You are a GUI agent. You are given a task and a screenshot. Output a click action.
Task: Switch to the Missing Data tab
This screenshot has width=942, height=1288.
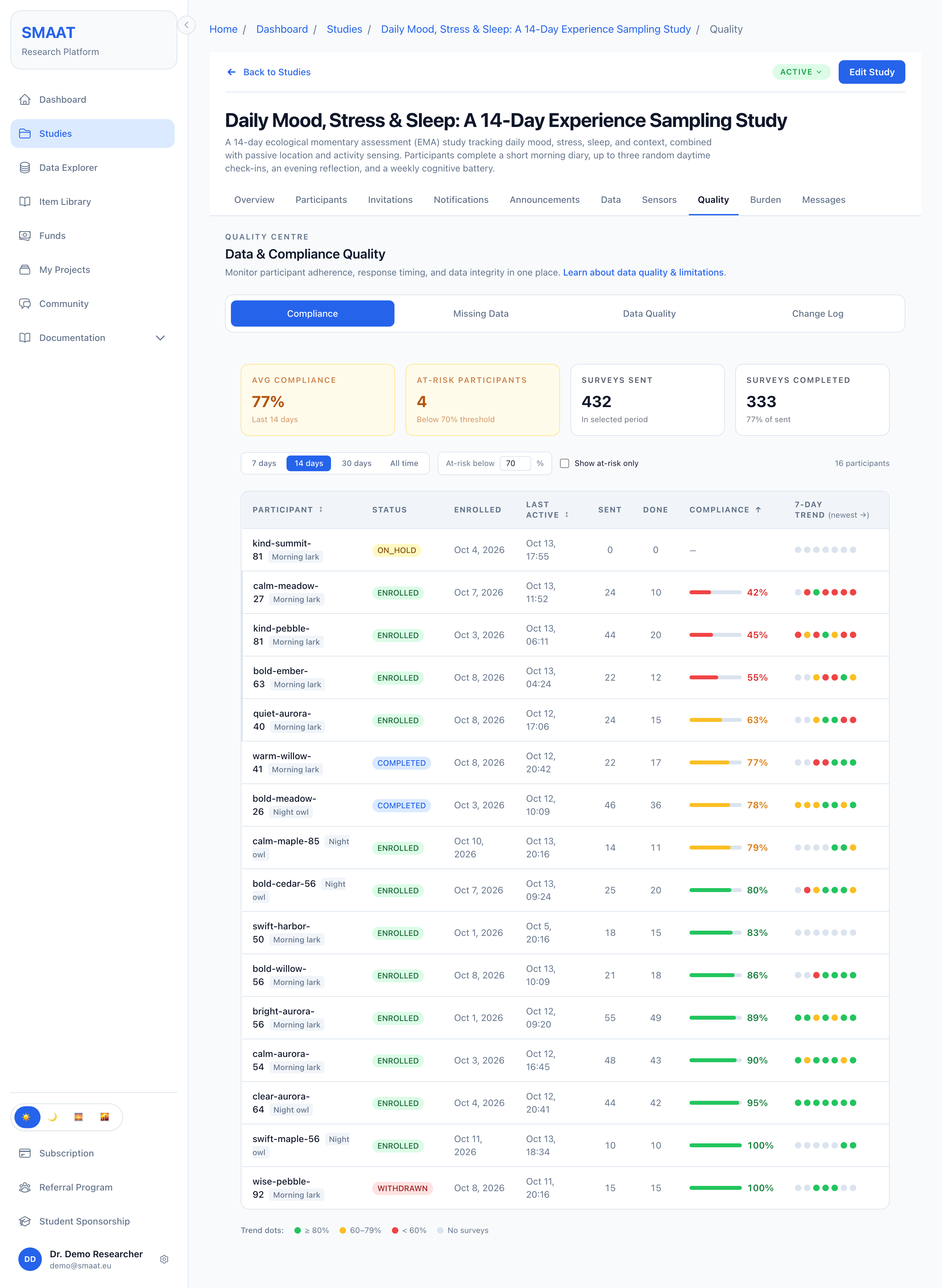481,314
